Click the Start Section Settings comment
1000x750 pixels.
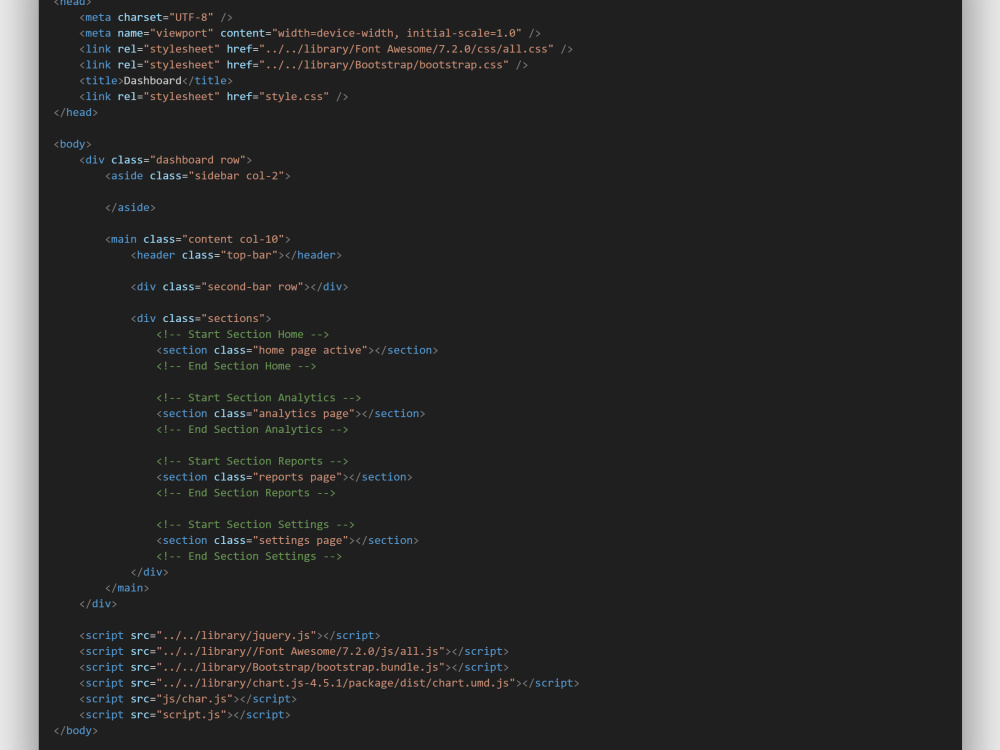click(x=255, y=525)
